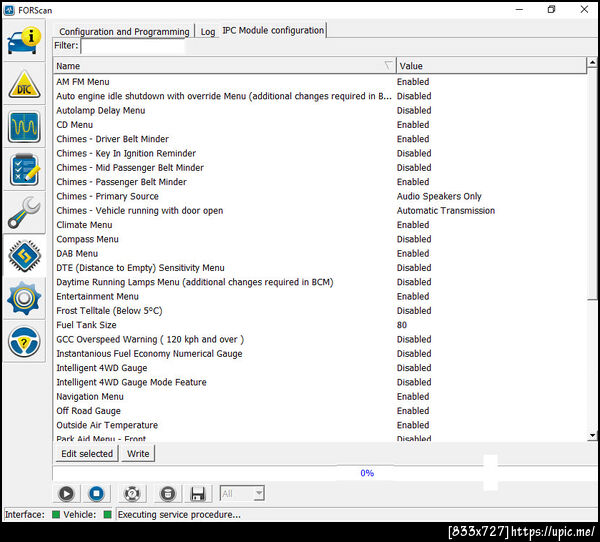The image size is (600, 542).
Task: Select 'Chimes - Key In Ignition Reminder' row
Action: pos(320,153)
